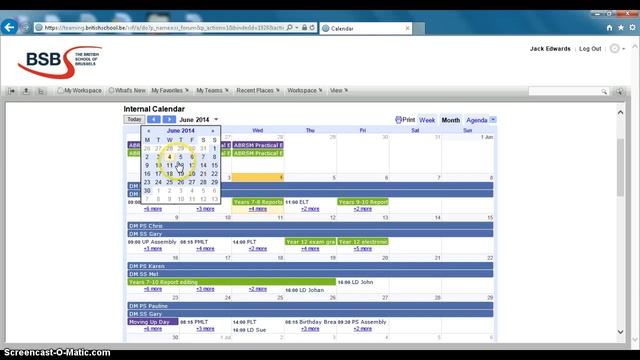Click the Log Out link
This screenshot has height=360, width=640.
590,49
